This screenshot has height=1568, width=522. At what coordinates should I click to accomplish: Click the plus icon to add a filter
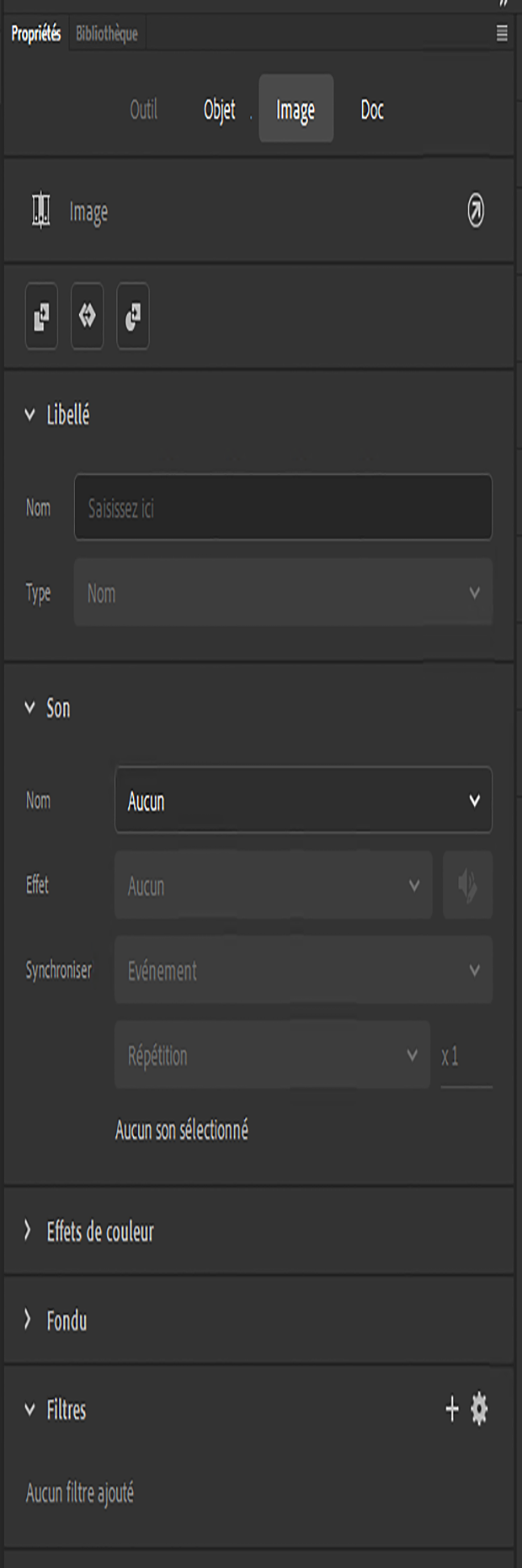[x=452, y=1409]
